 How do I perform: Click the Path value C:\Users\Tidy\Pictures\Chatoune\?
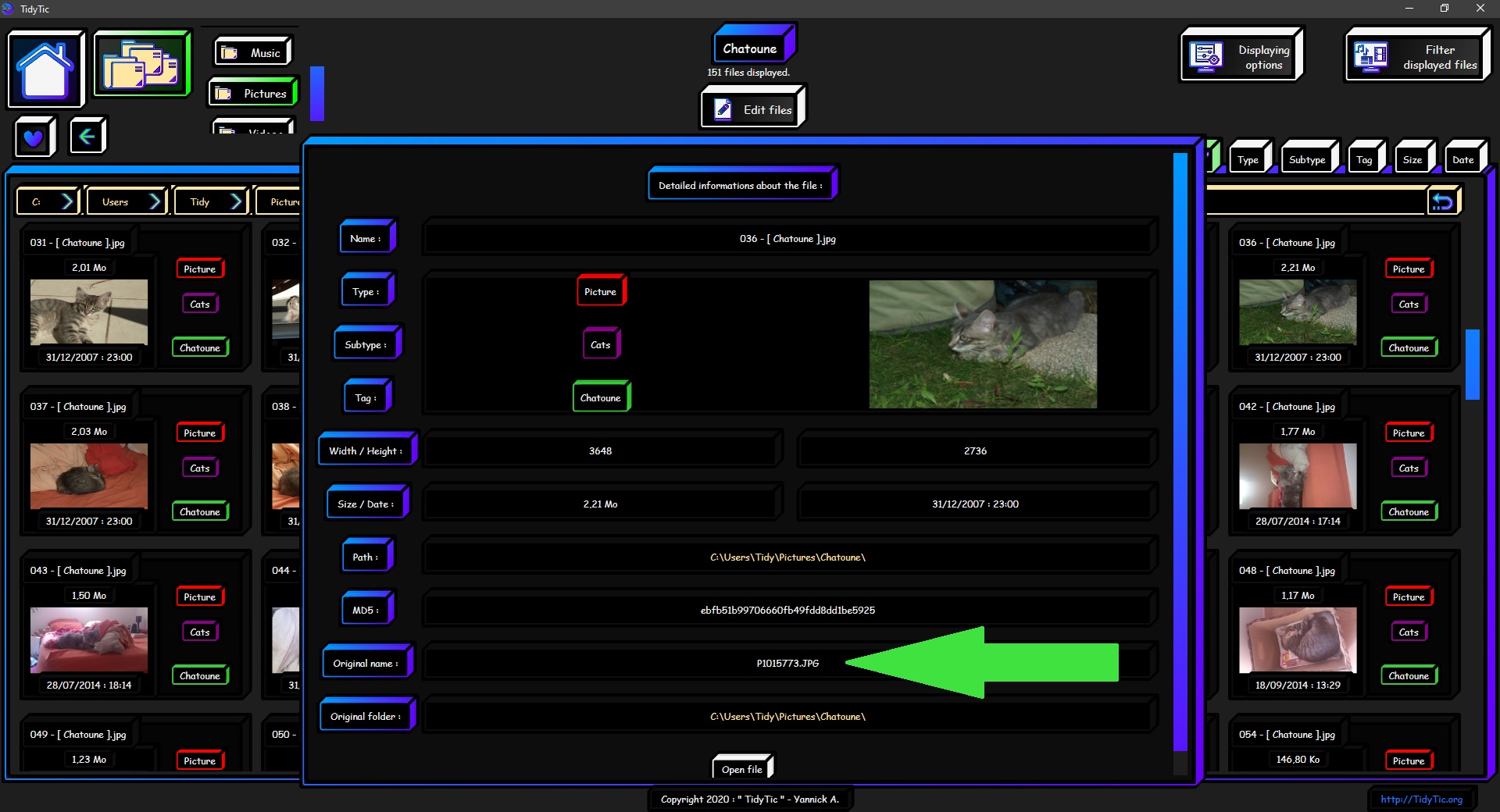coord(787,557)
